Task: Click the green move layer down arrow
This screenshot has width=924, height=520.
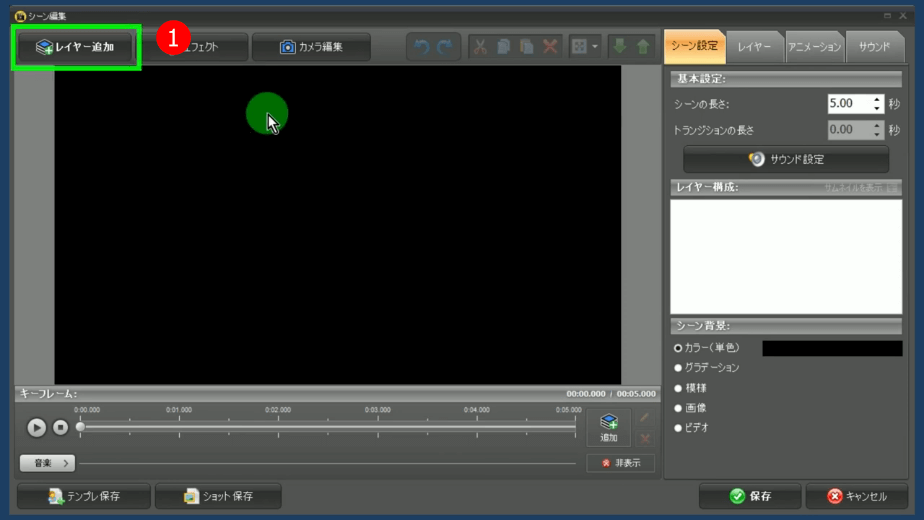Action: 619,47
